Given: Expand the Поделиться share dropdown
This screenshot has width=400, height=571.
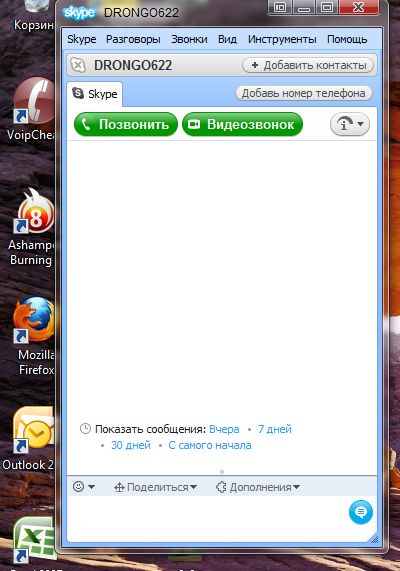Looking at the screenshot, I should 156,487.
